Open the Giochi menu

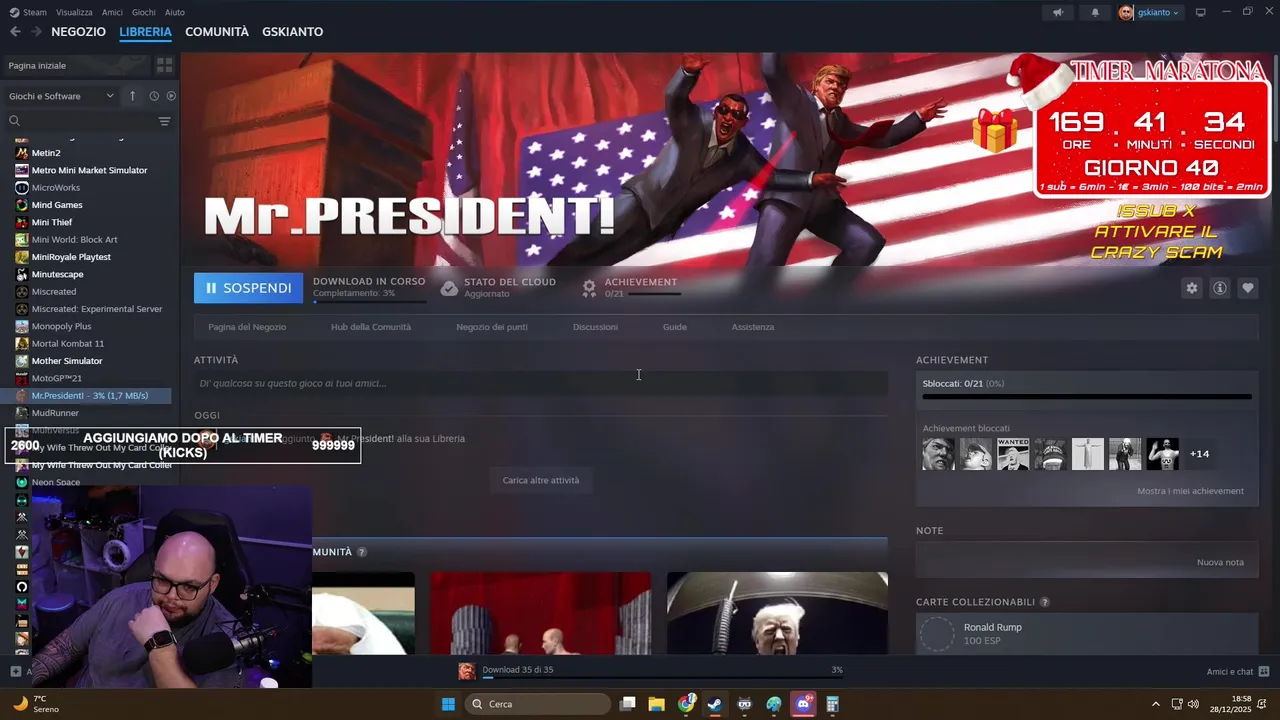point(144,12)
